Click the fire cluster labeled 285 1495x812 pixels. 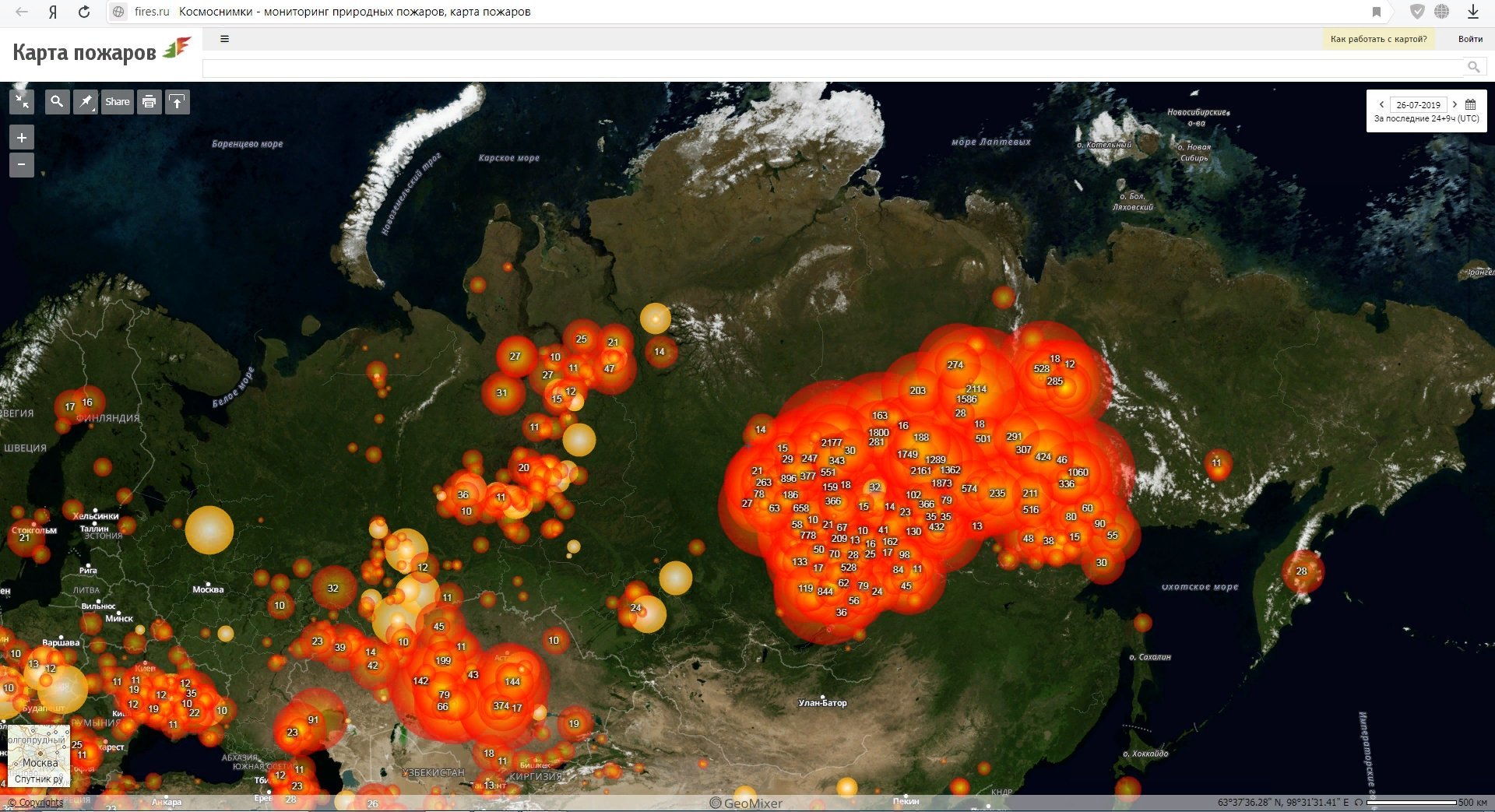(x=1054, y=381)
